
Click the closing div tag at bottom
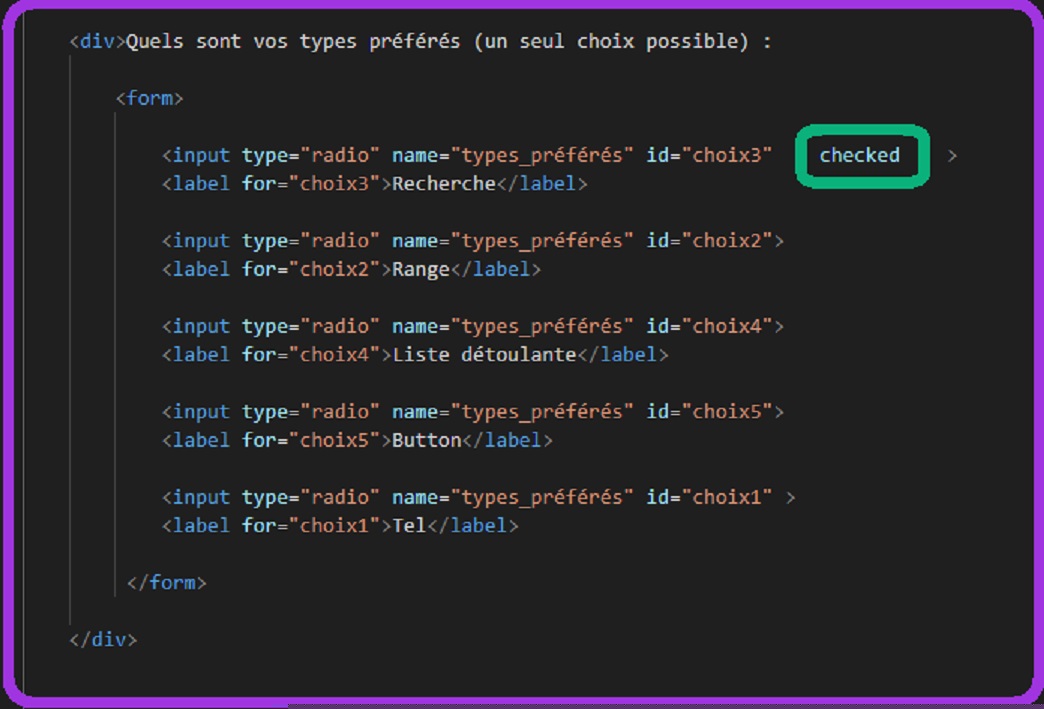tap(103, 639)
